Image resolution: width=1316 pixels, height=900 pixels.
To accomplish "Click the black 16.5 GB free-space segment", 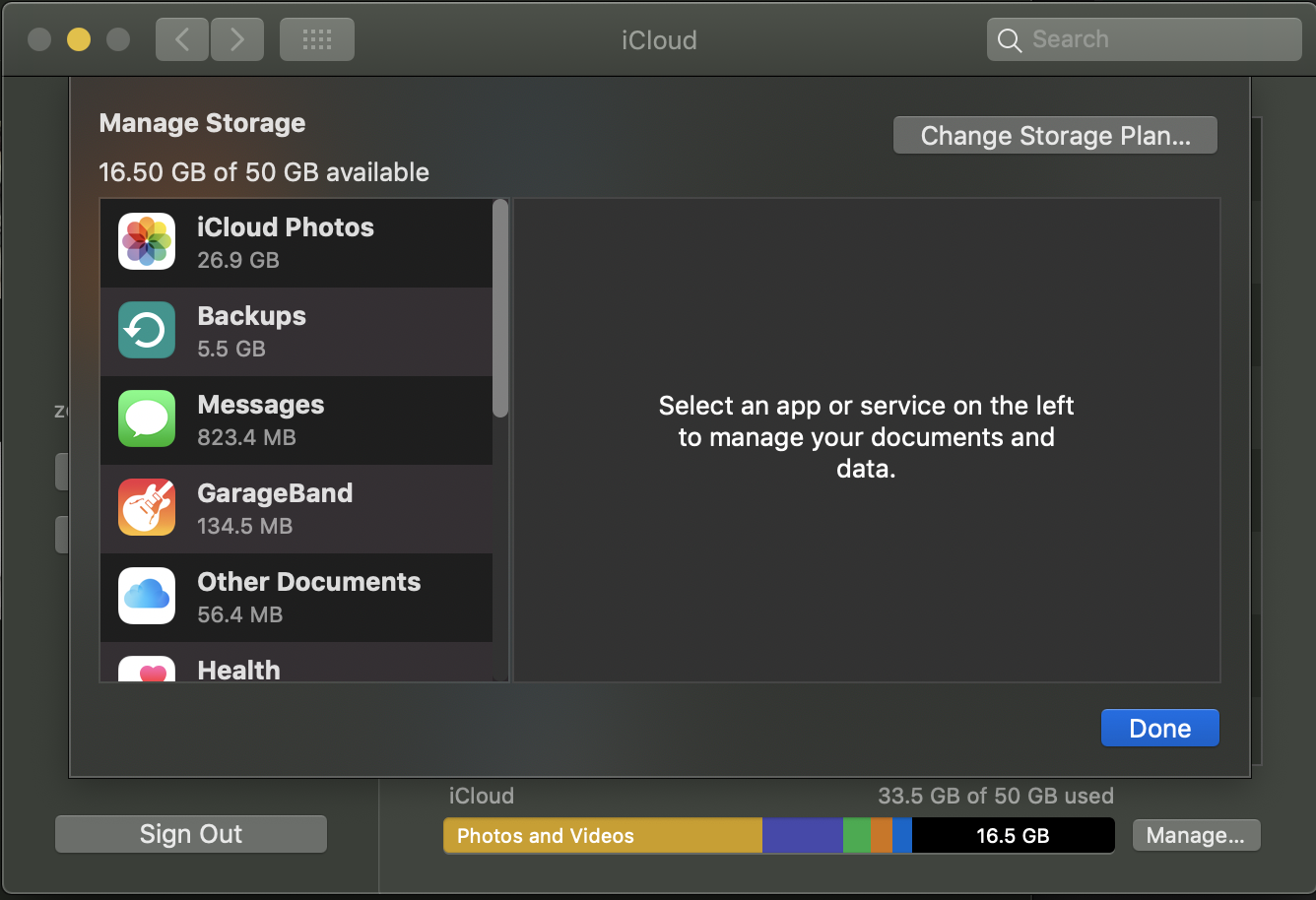I will (1014, 836).
